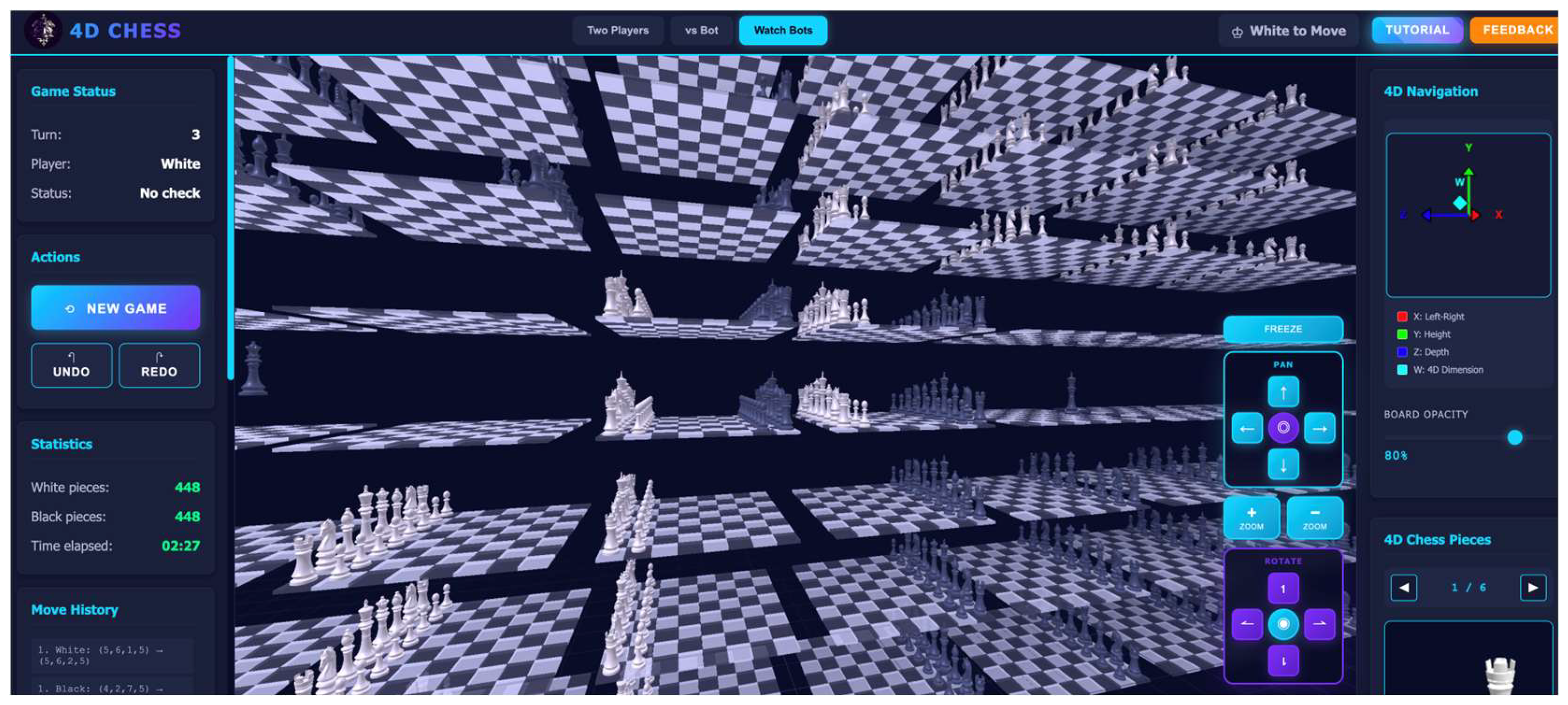The height and width of the screenshot is (705, 1568).
Task: Click the '80%' opacity value
Action: (1395, 456)
